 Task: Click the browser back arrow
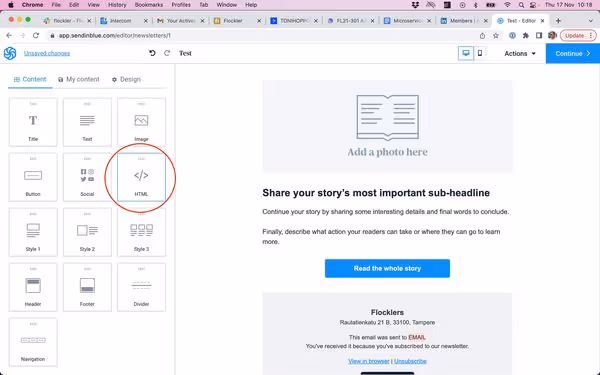point(9,36)
